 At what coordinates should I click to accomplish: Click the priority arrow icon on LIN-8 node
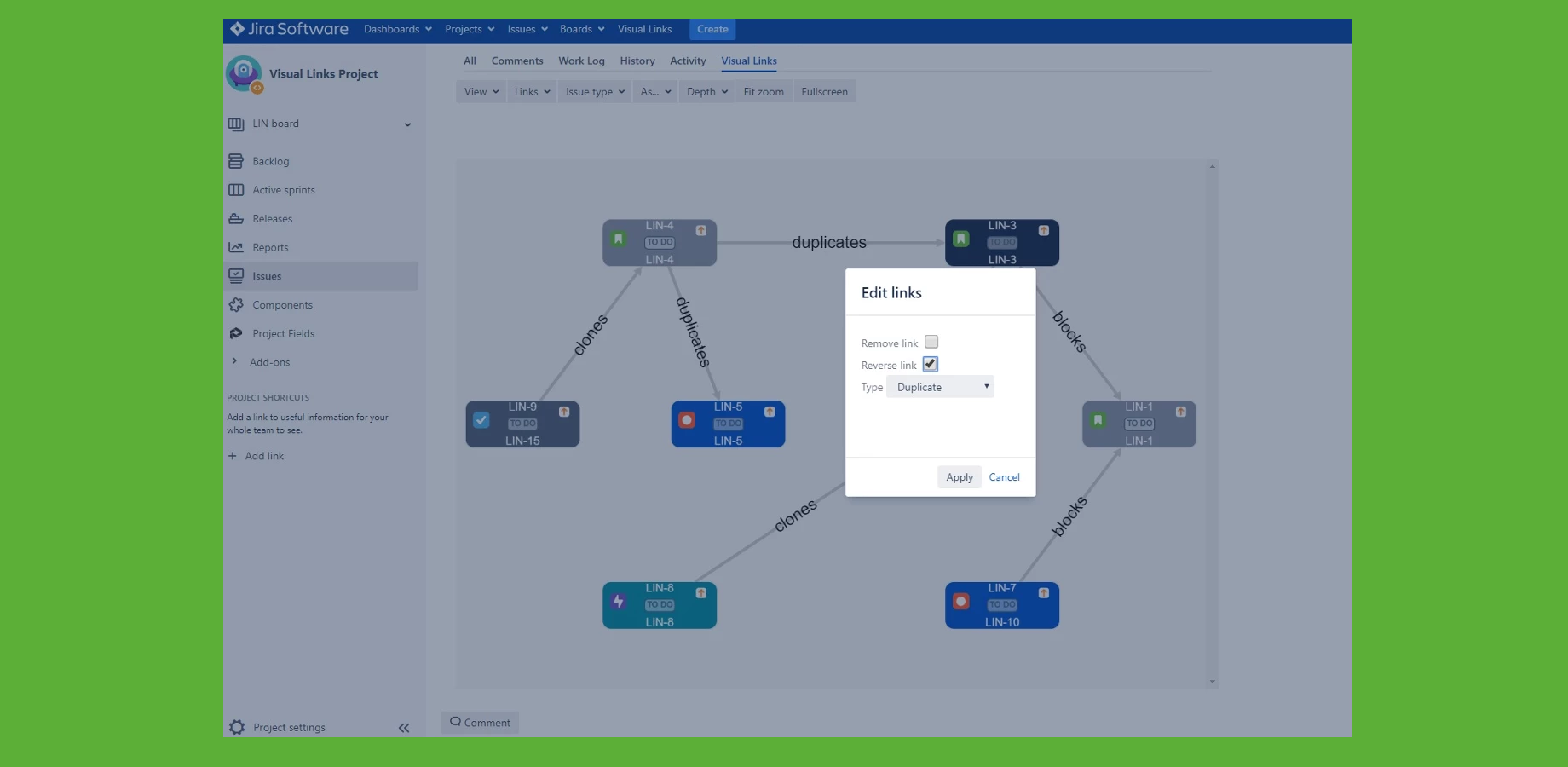(701, 593)
